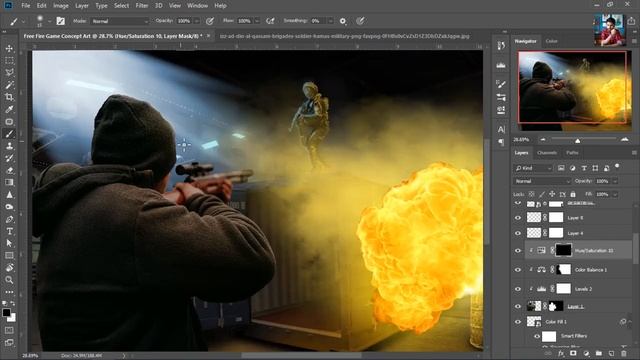
Task: Select the Eyedropper tool
Action: click(x=9, y=109)
